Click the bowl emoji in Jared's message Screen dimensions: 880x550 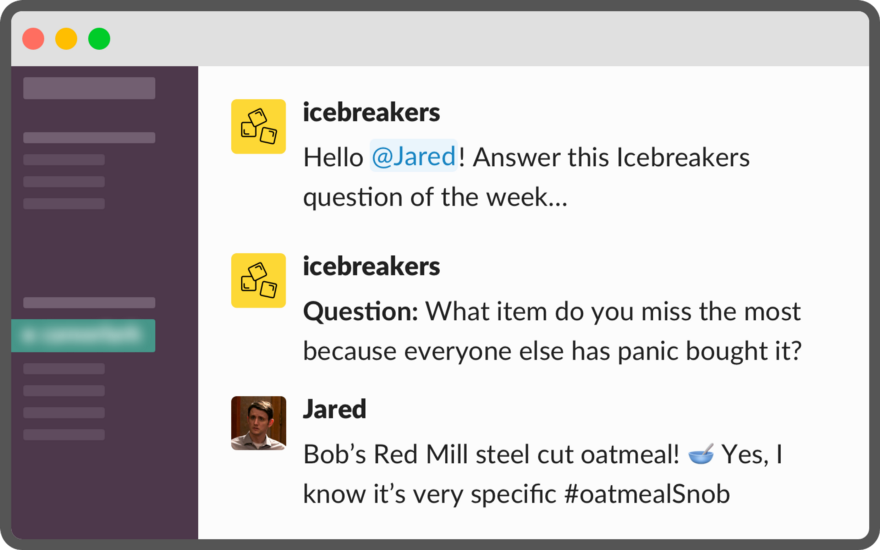pyautogui.click(x=701, y=454)
